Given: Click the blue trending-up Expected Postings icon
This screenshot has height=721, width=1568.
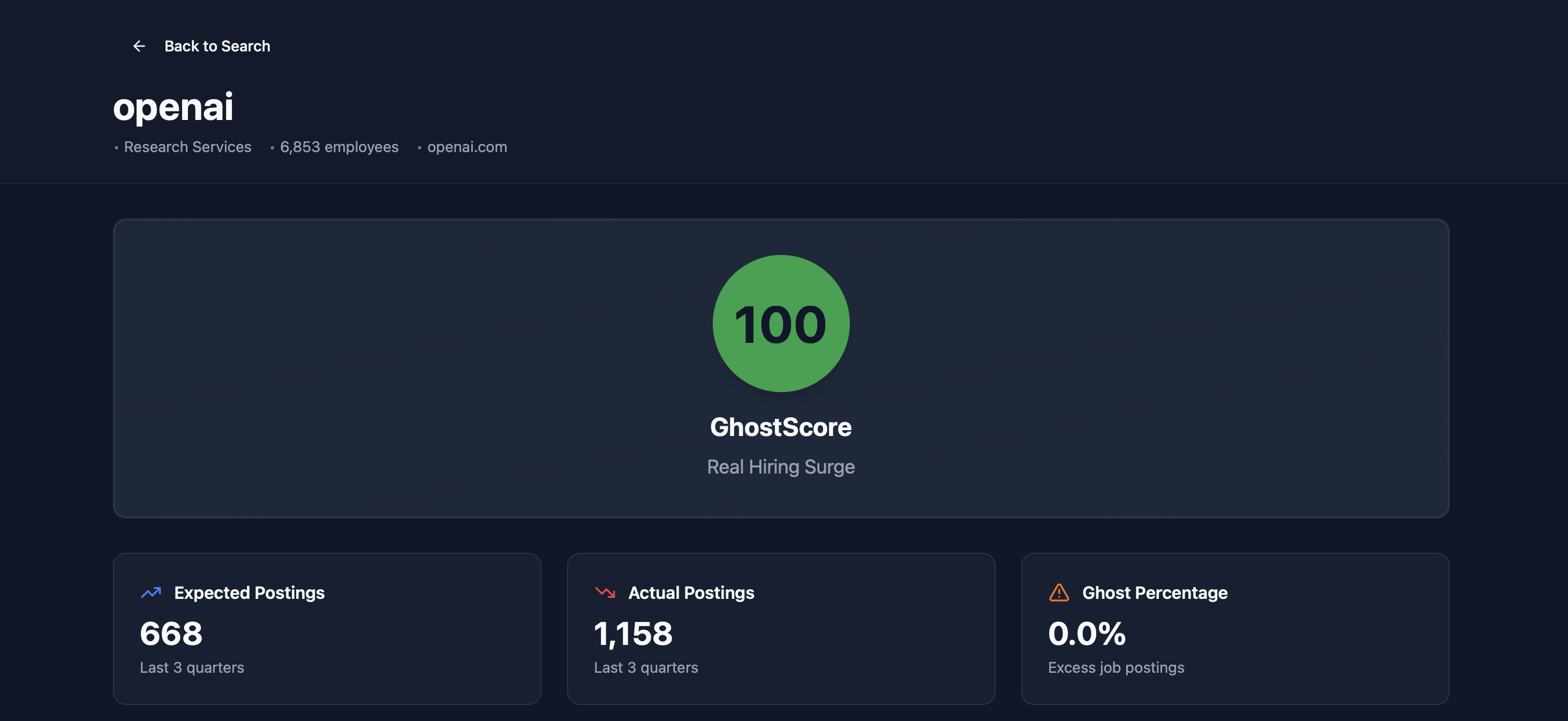Looking at the screenshot, I should click(x=151, y=592).
